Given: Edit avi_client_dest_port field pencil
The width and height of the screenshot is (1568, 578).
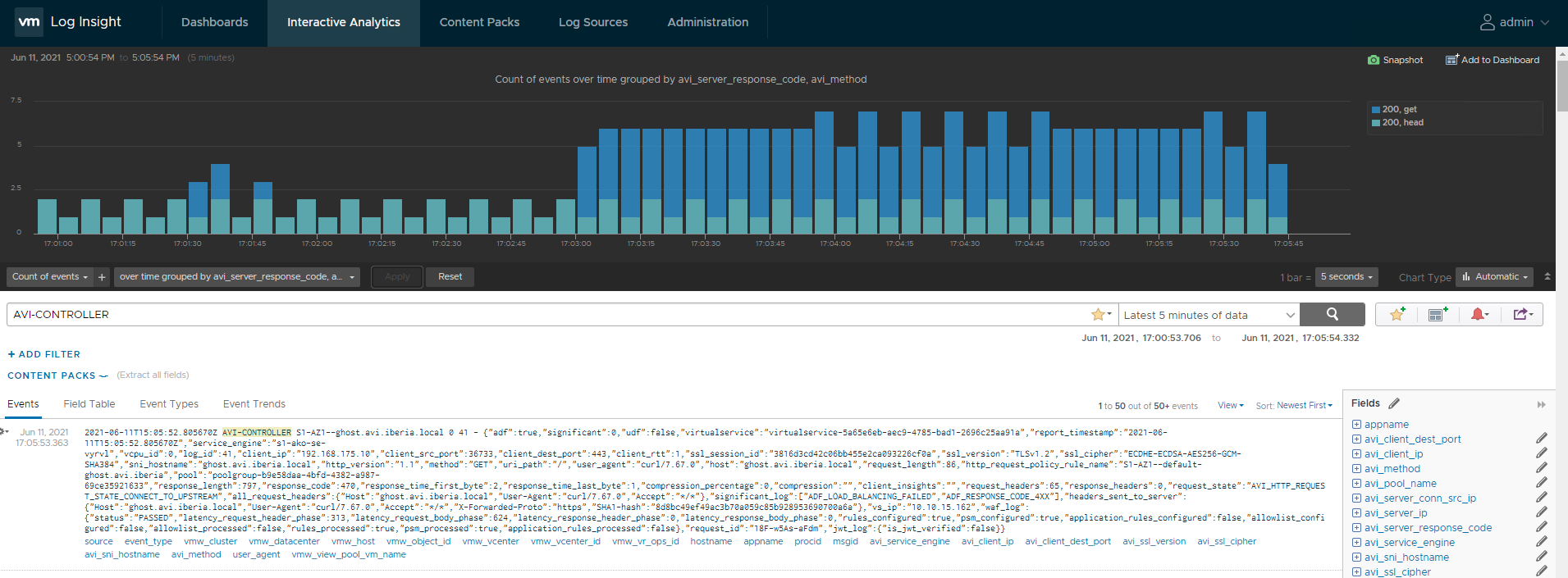Looking at the screenshot, I should (x=1542, y=438).
